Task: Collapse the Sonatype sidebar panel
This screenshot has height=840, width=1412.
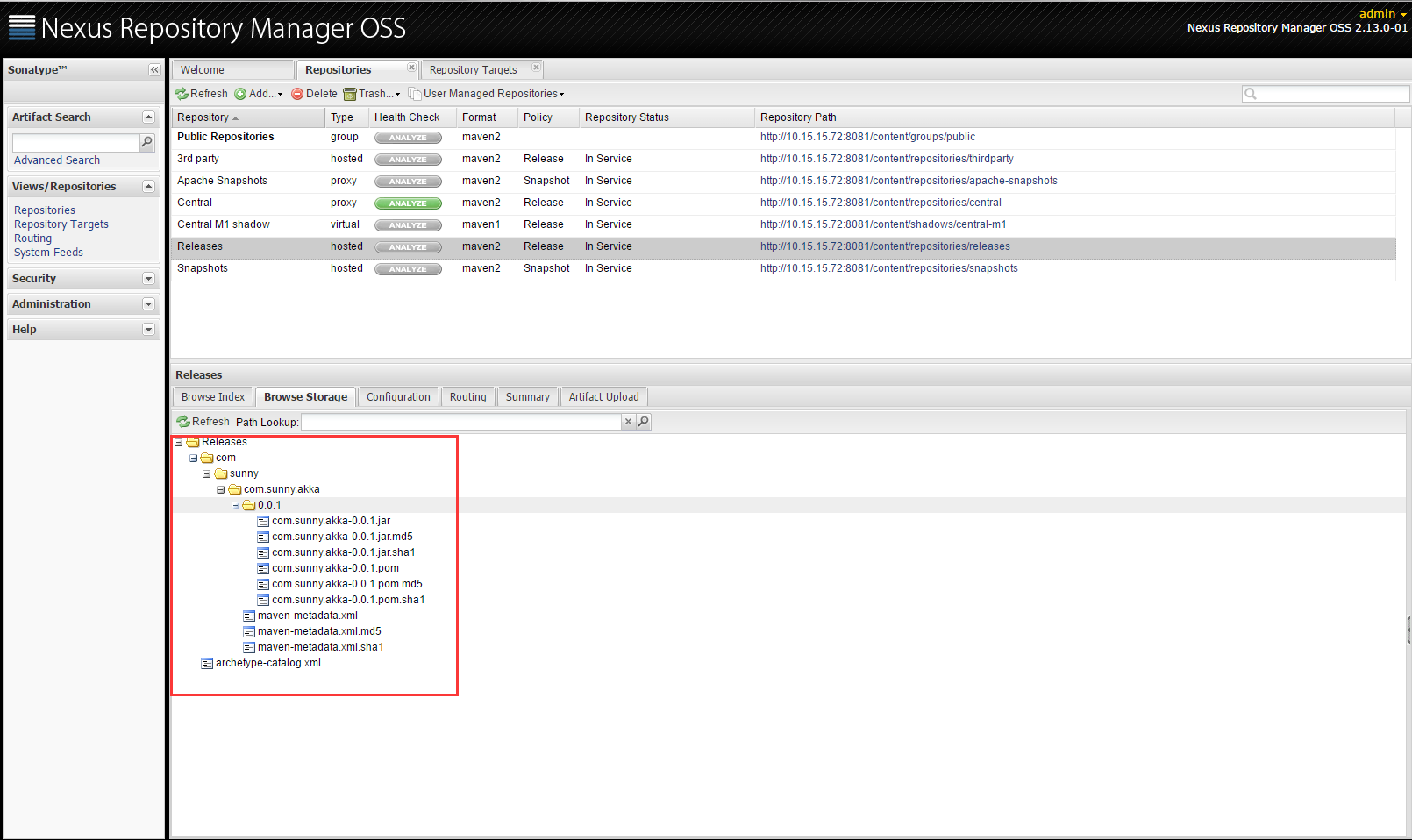Action: point(154,70)
